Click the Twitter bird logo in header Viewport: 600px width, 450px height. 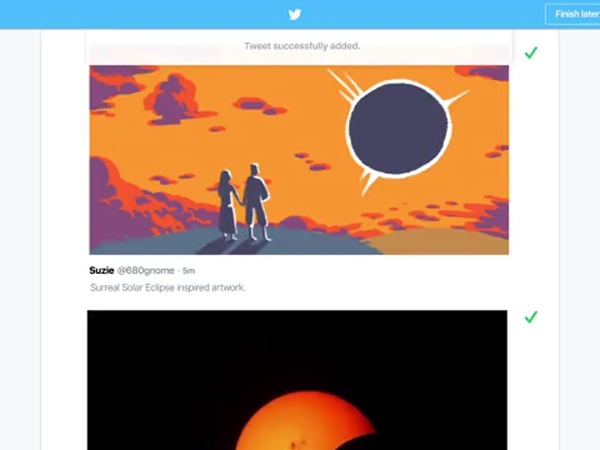tap(295, 15)
